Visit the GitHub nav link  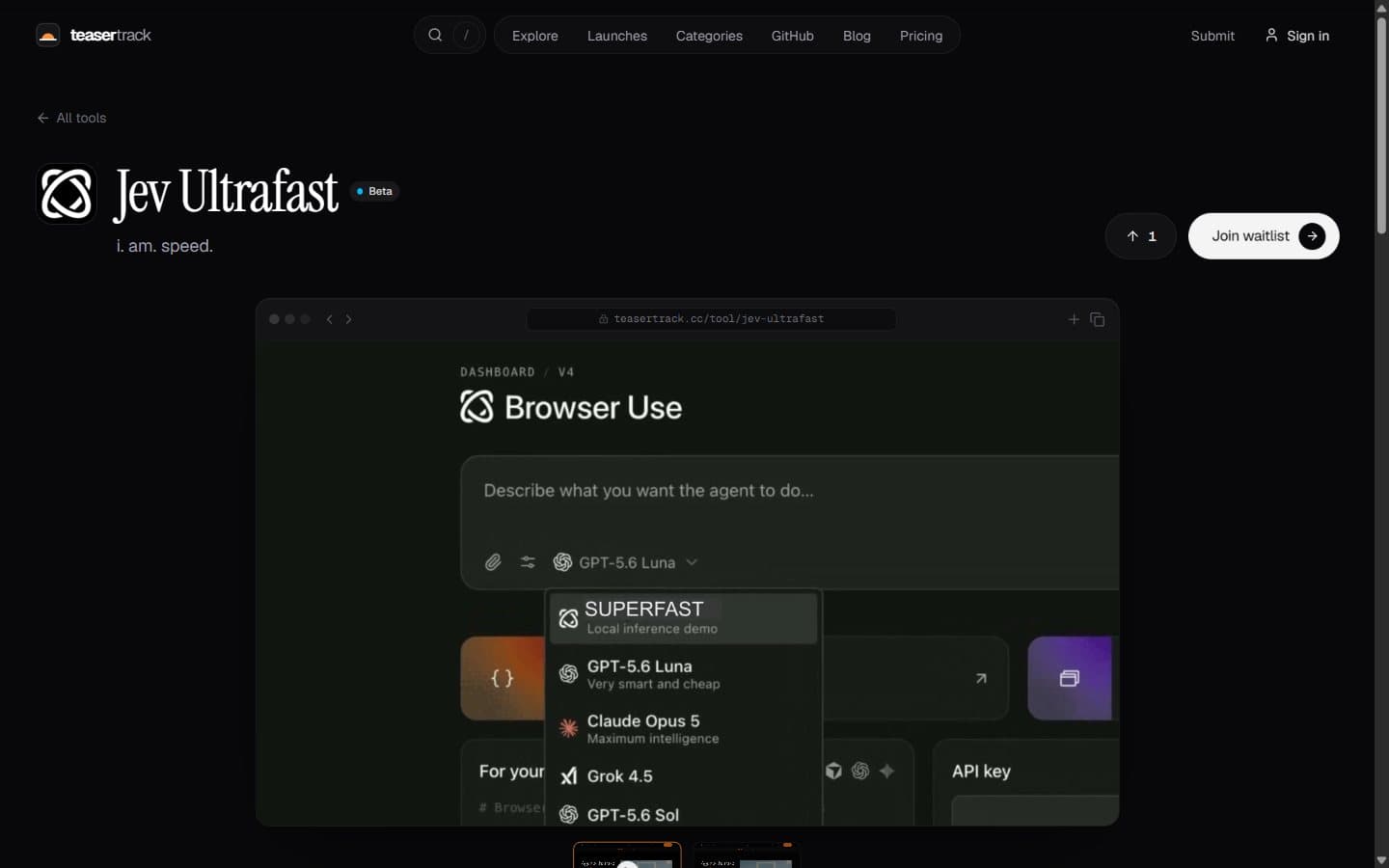click(793, 36)
